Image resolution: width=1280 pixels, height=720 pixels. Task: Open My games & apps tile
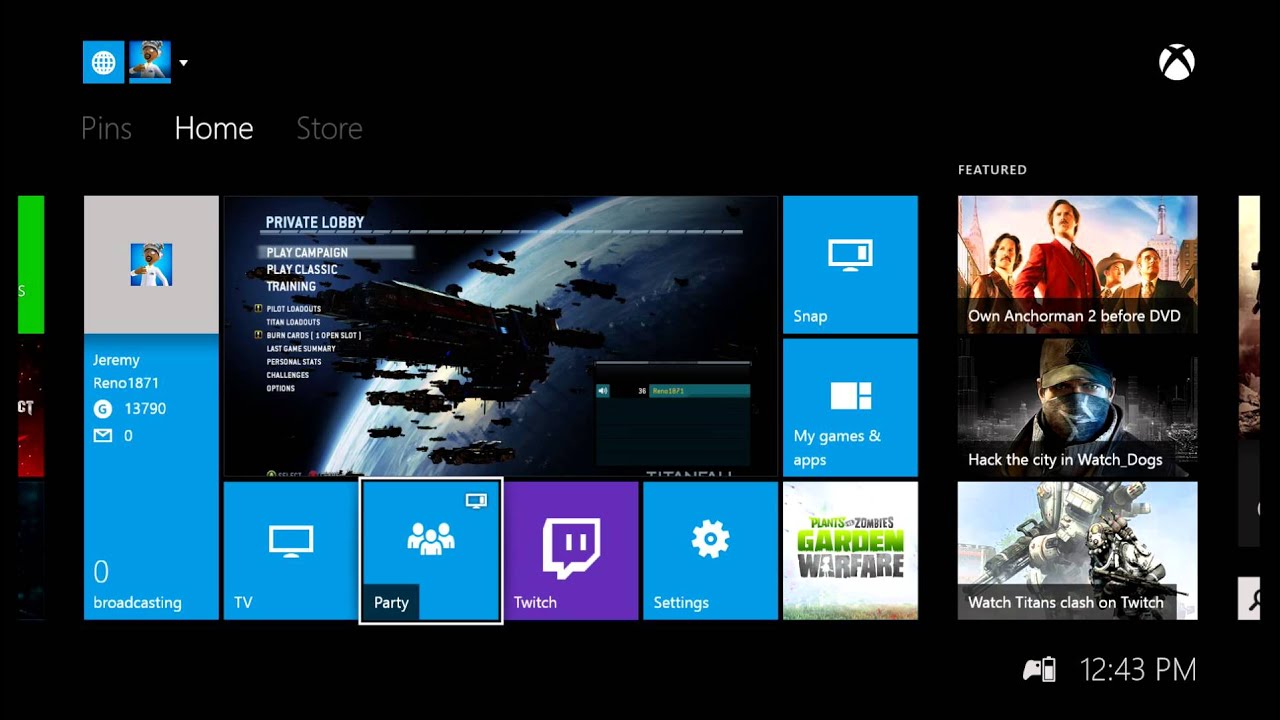[850, 407]
